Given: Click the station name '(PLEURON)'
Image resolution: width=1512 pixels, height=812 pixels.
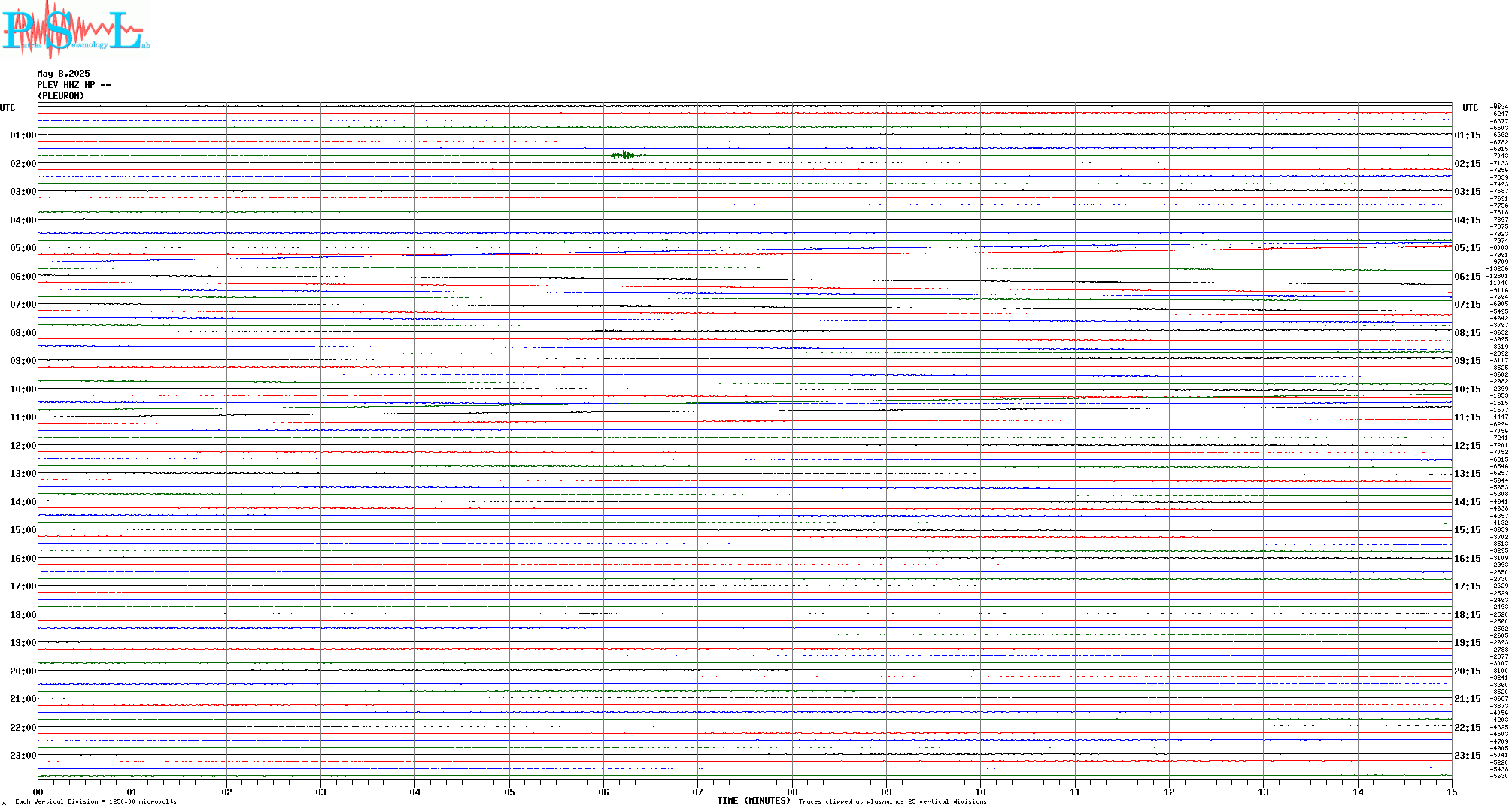Looking at the screenshot, I should pos(61,96).
